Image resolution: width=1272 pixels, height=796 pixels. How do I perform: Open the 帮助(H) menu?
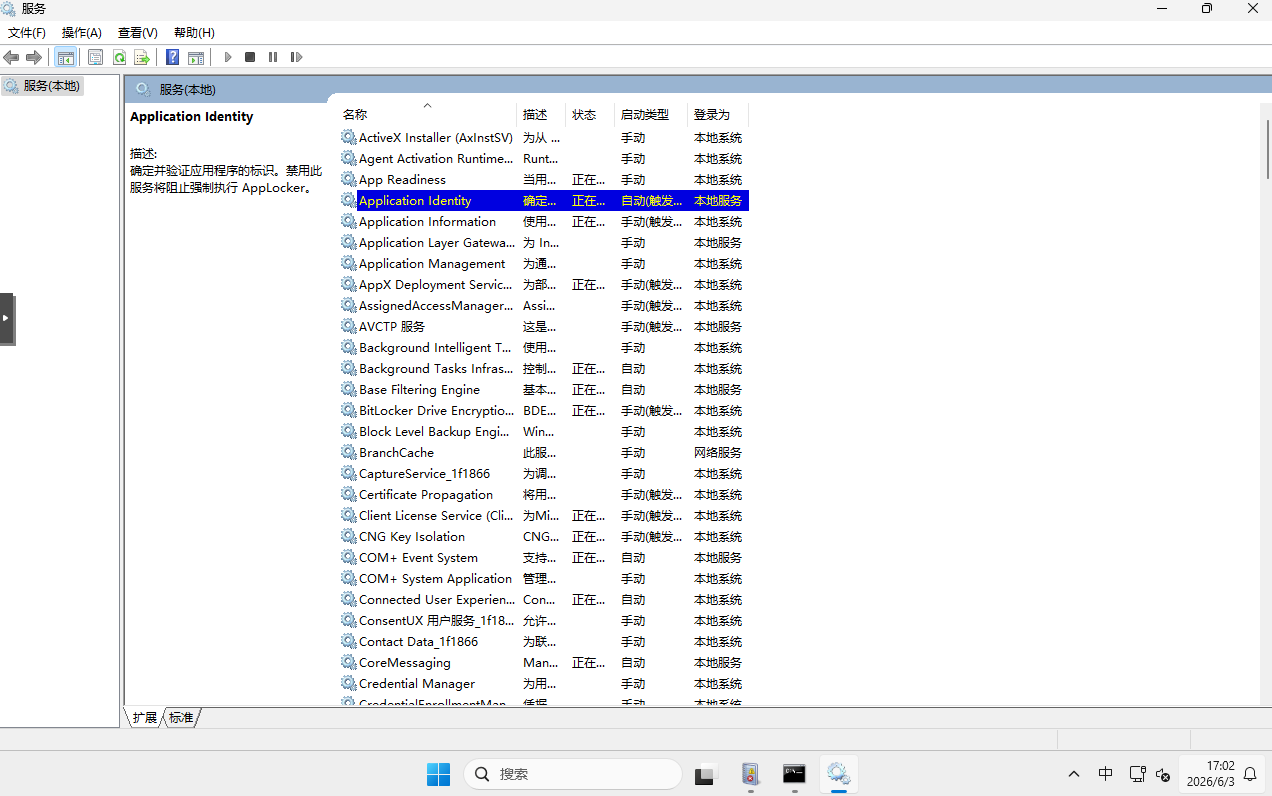pyautogui.click(x=194, y=33)
